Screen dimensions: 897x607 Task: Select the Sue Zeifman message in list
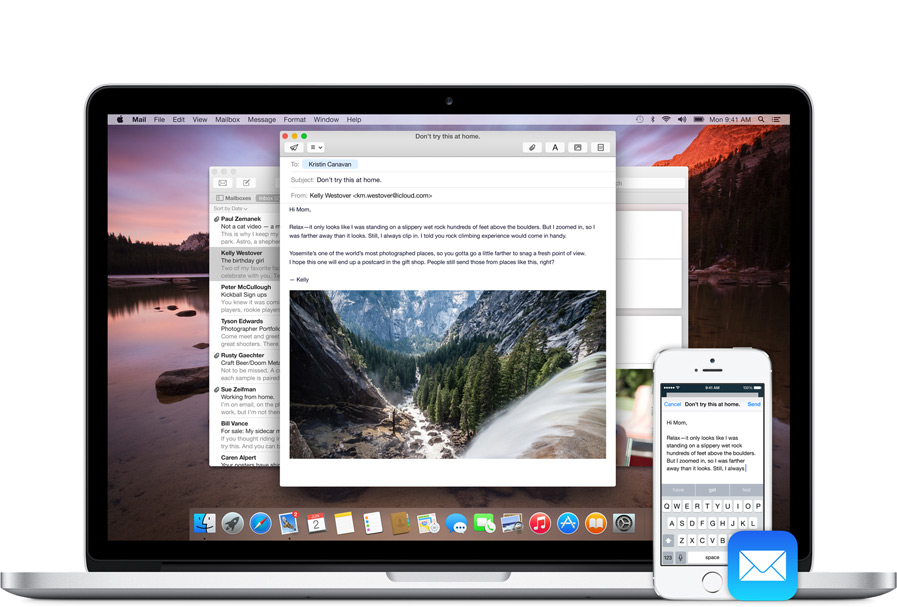click(245, 400)
